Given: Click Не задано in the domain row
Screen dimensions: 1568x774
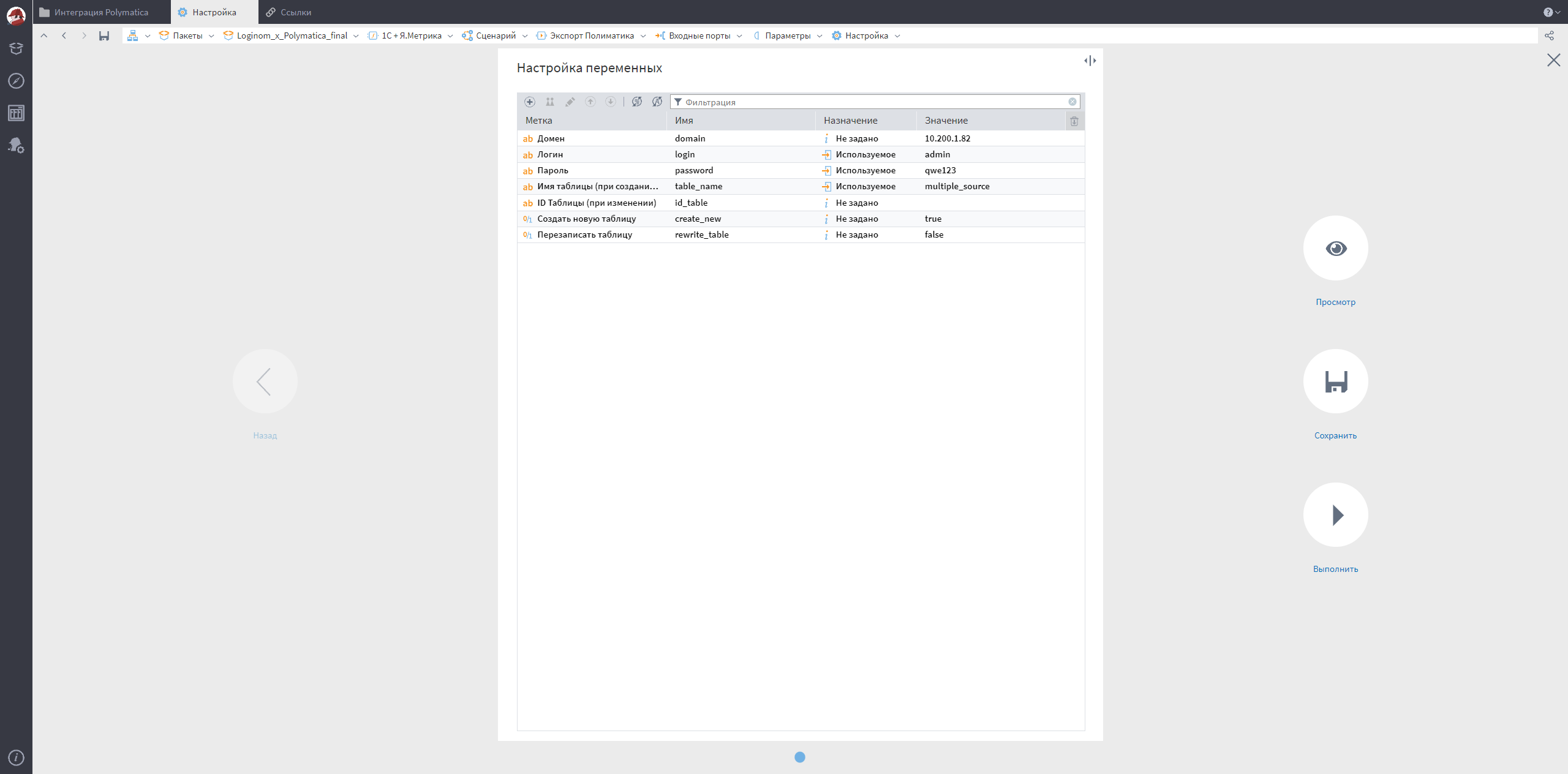Looking at the screenshot, I should pos(857,138).
